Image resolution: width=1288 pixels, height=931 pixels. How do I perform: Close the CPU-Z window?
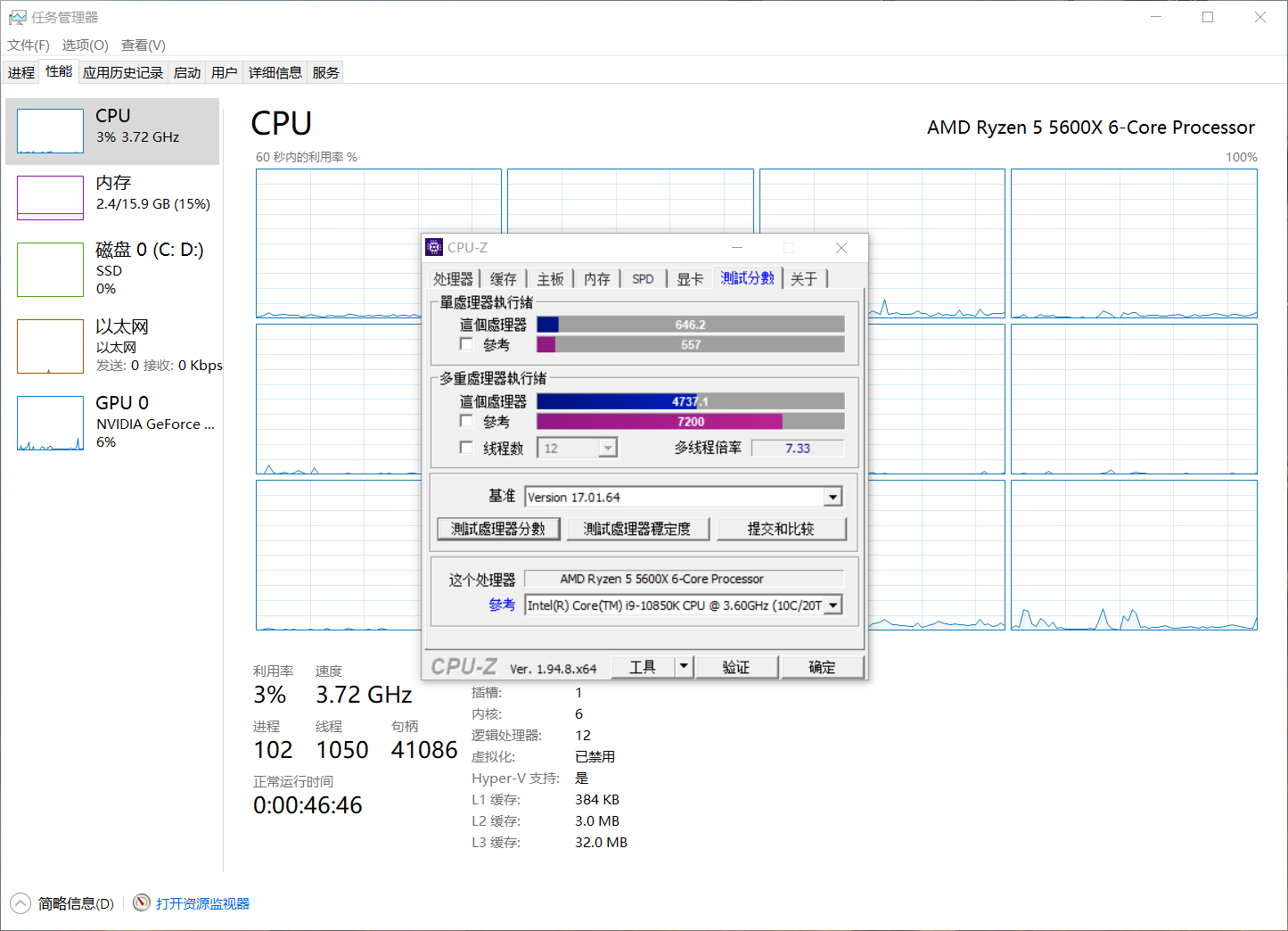pyautogui.click(x=841, y=247)
